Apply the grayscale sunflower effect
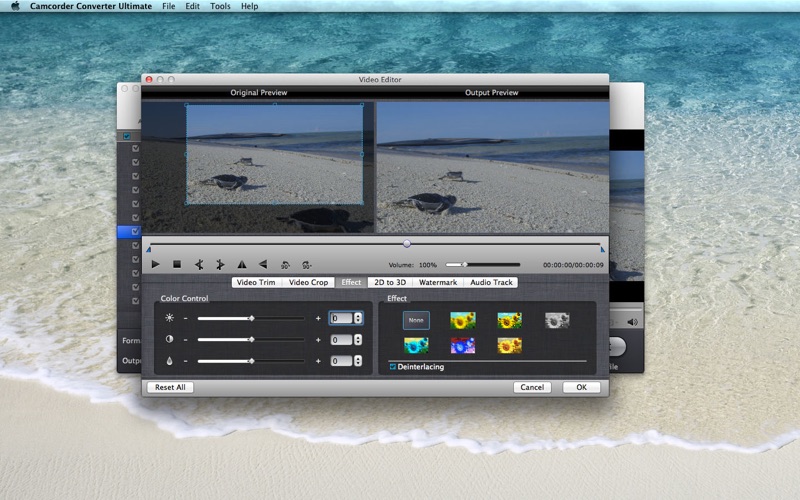Image resolution: width=800 pixels, height=500 pixels. click(x=557, y=320)
